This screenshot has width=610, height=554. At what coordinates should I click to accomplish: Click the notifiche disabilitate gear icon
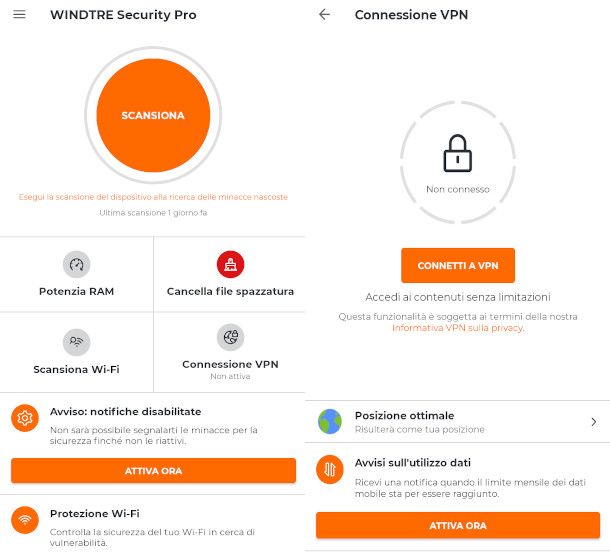[x=25, y=420]
